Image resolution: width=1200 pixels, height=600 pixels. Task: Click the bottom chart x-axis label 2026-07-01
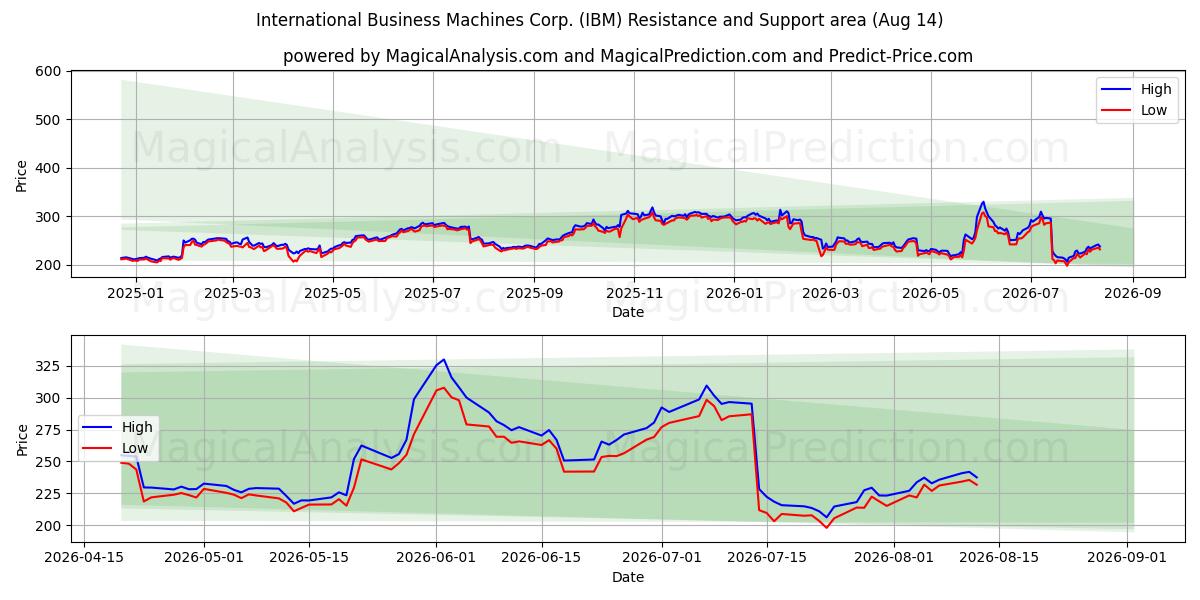point(662,558)
